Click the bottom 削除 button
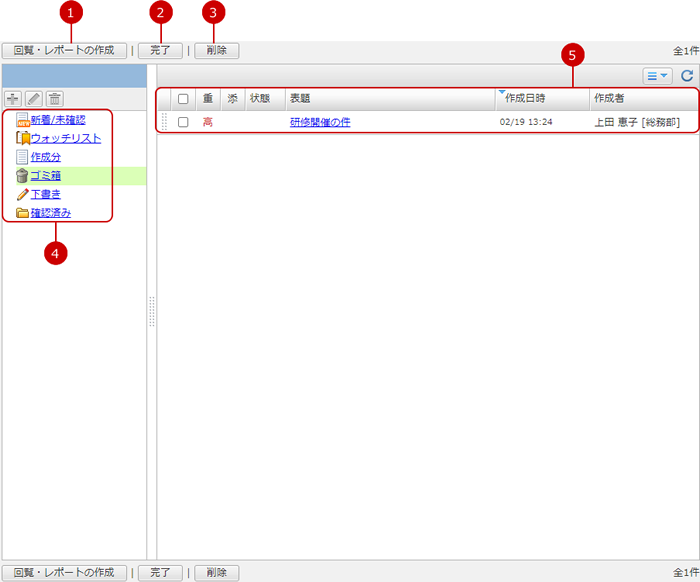The image size is (700, 582). (217, 573)
